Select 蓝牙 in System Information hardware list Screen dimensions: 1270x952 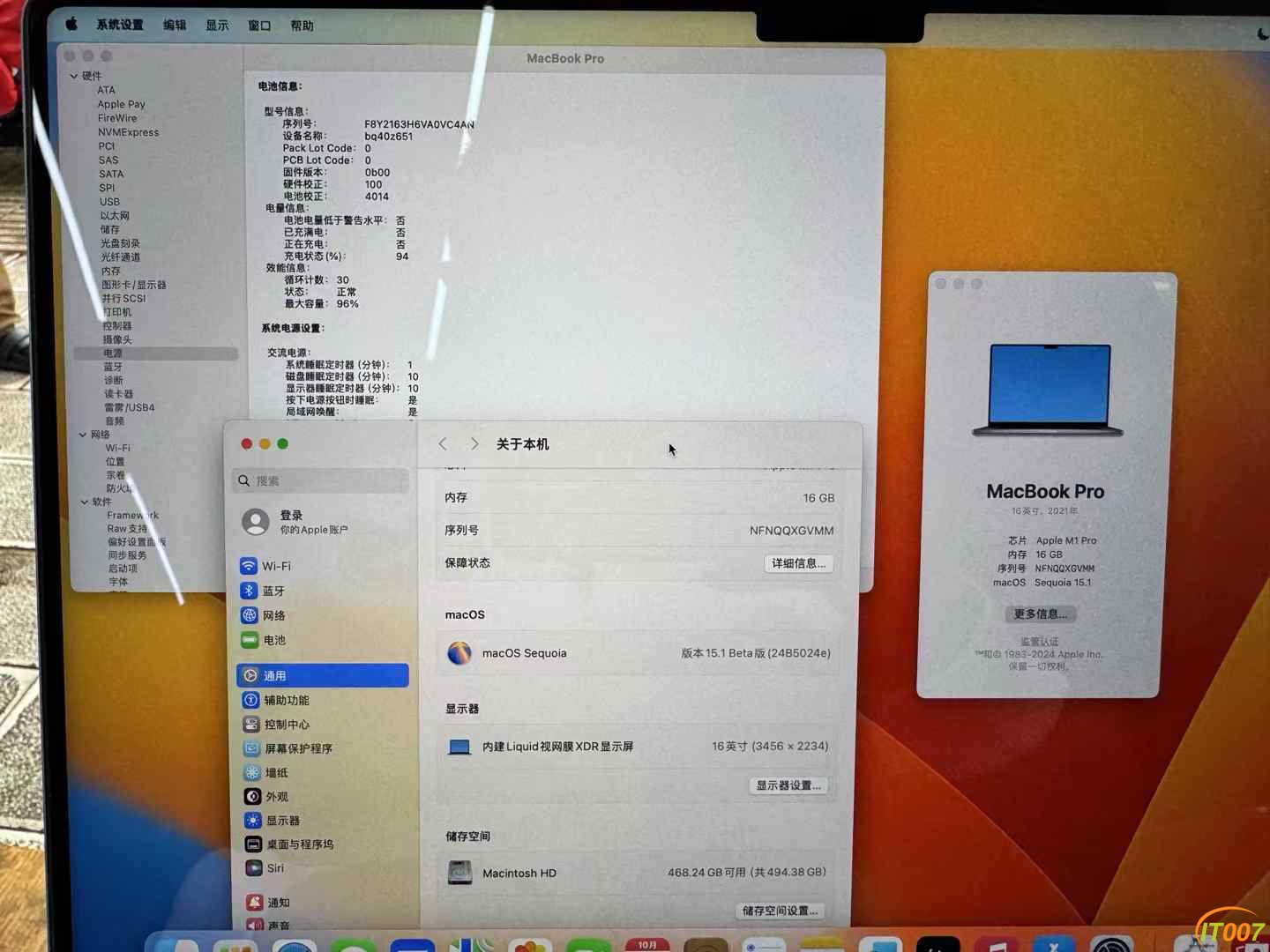pos(113,367)
